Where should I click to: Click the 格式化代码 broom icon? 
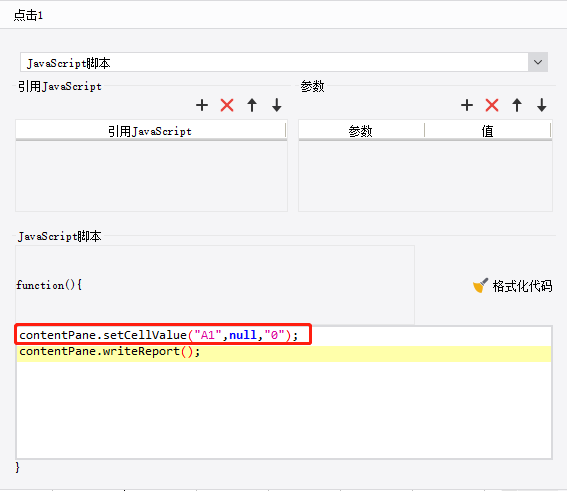(481, 285)
